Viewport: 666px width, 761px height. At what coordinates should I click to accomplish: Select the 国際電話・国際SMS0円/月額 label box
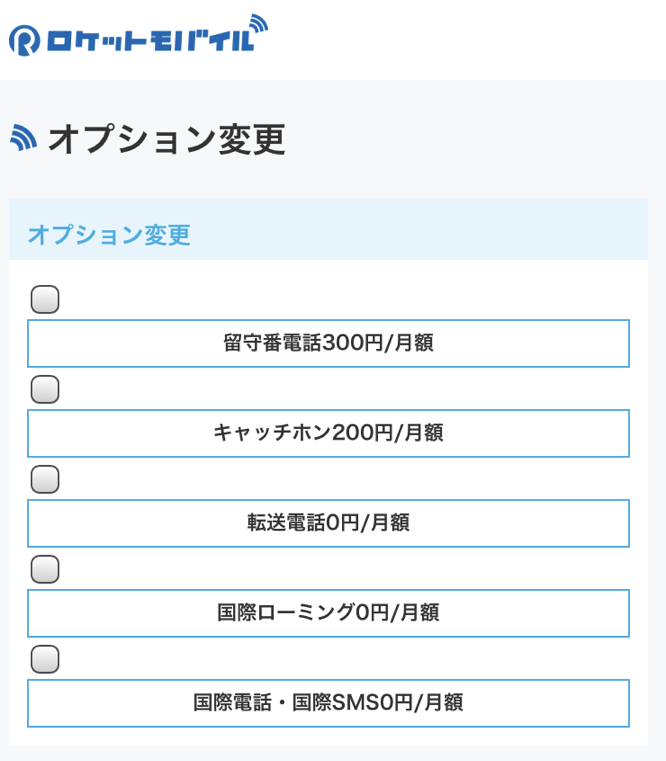tap(328, 703)
